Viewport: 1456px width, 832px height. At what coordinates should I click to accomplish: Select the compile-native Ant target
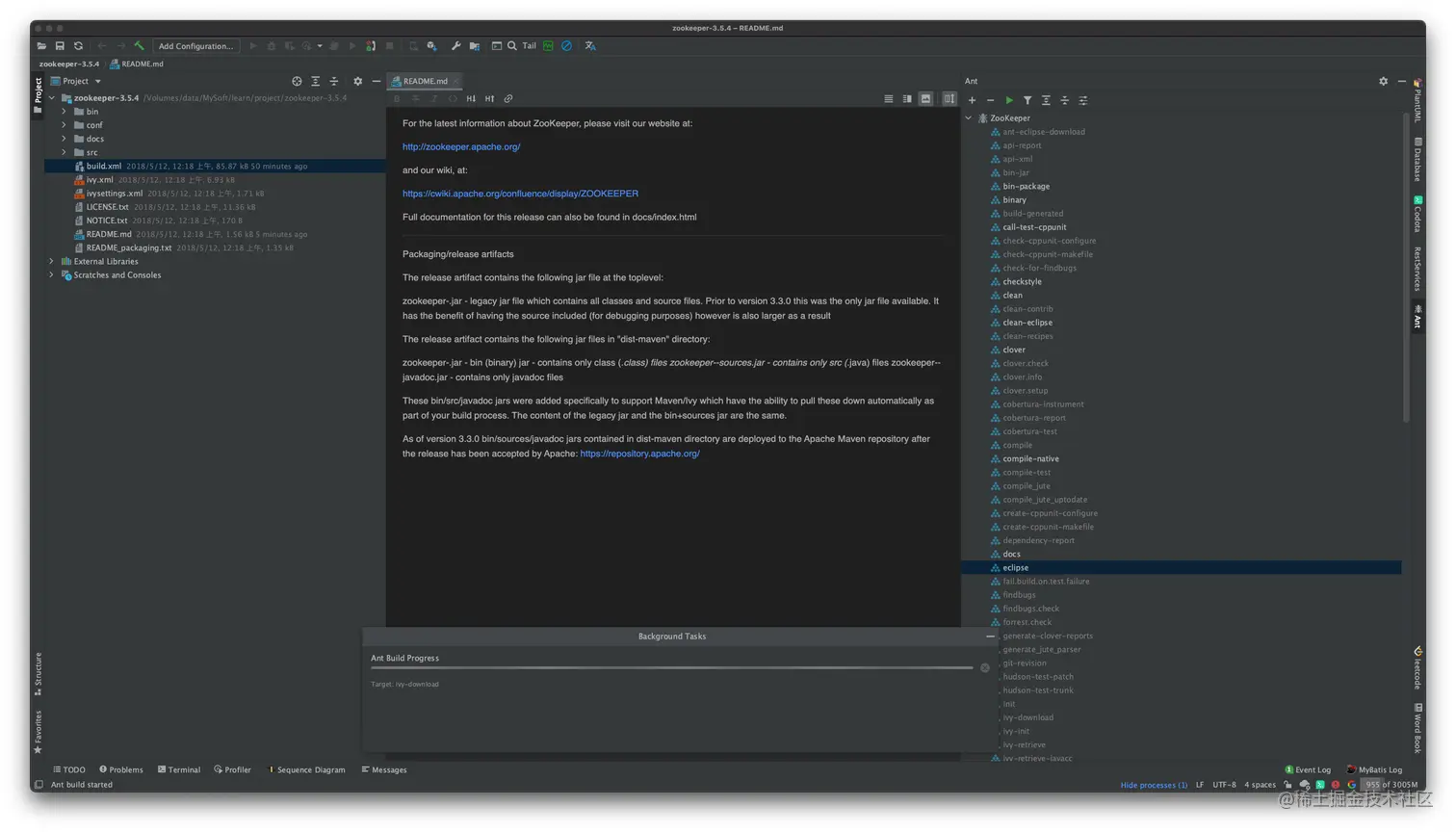point(1030,459)
